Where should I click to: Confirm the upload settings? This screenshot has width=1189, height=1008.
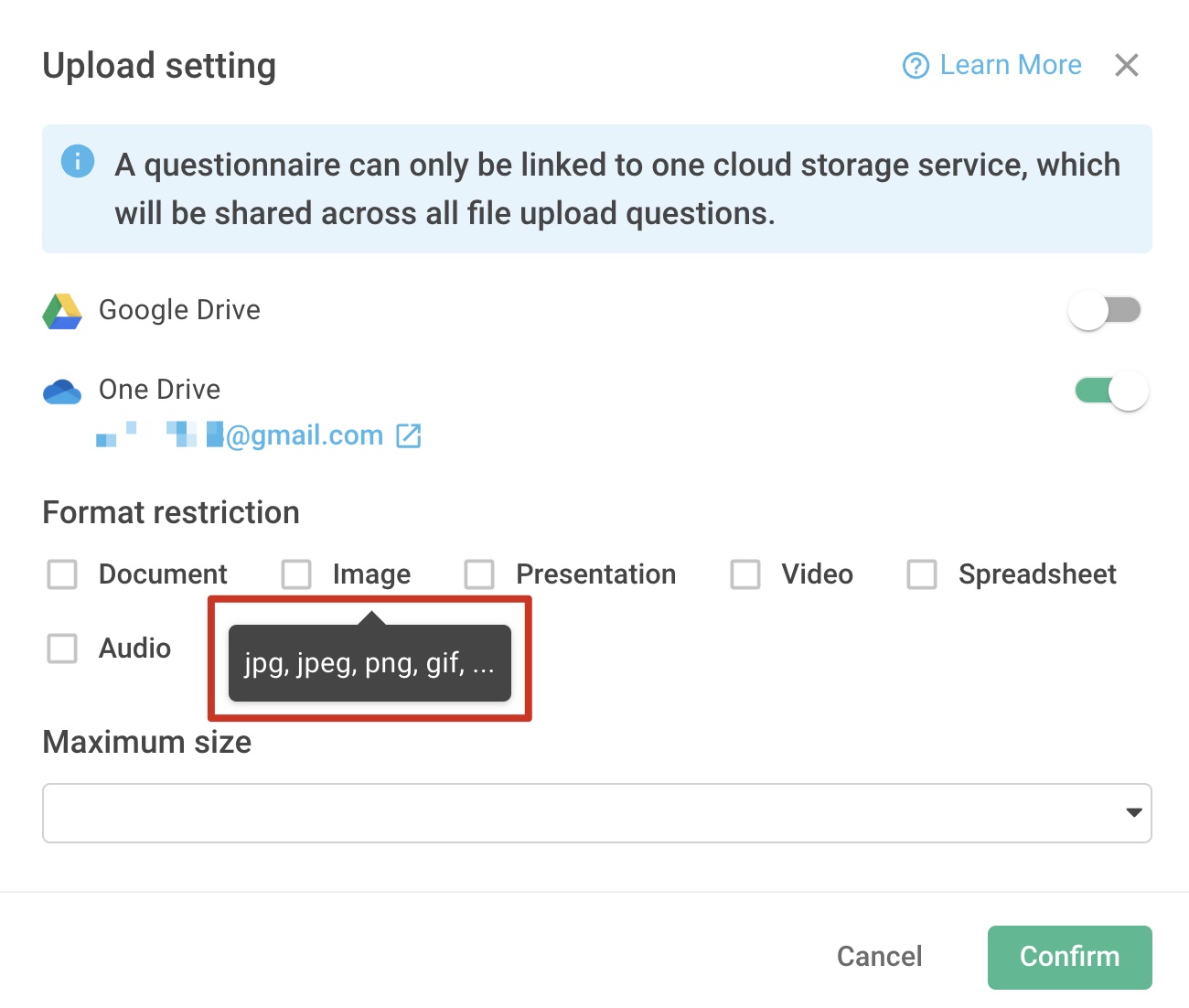pos(1069,957)
